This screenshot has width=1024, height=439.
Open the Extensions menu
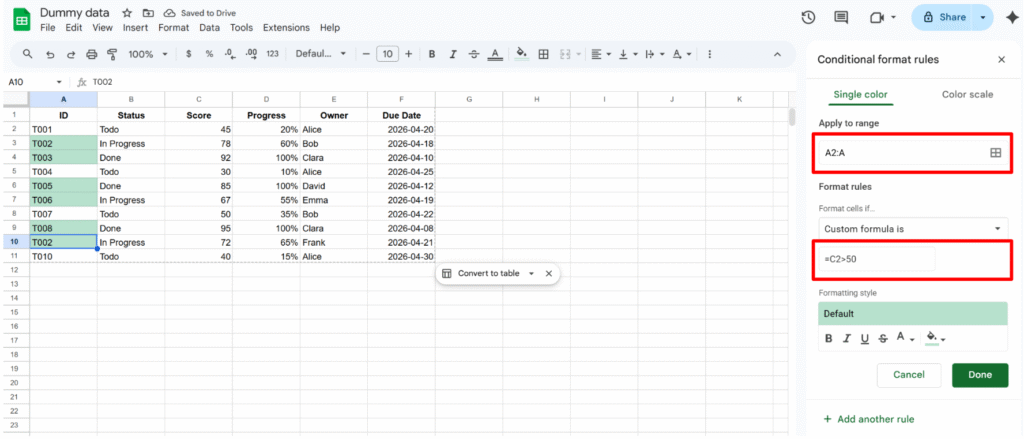(286, 27)
